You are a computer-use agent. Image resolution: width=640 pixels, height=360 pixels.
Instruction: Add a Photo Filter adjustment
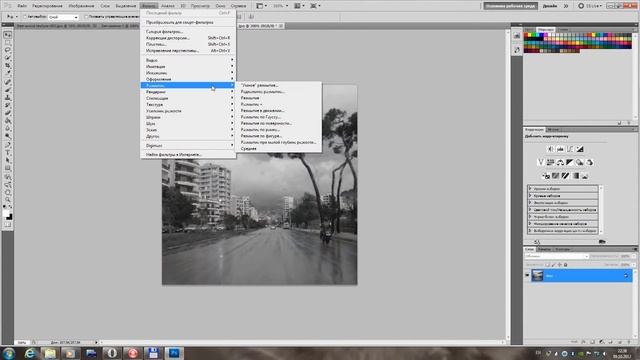coord(580,162)
